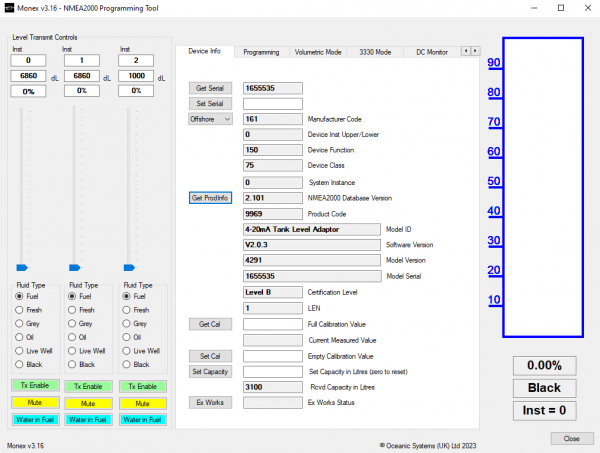
Task: Click the Set Capacity button
Action: (210, 372)
